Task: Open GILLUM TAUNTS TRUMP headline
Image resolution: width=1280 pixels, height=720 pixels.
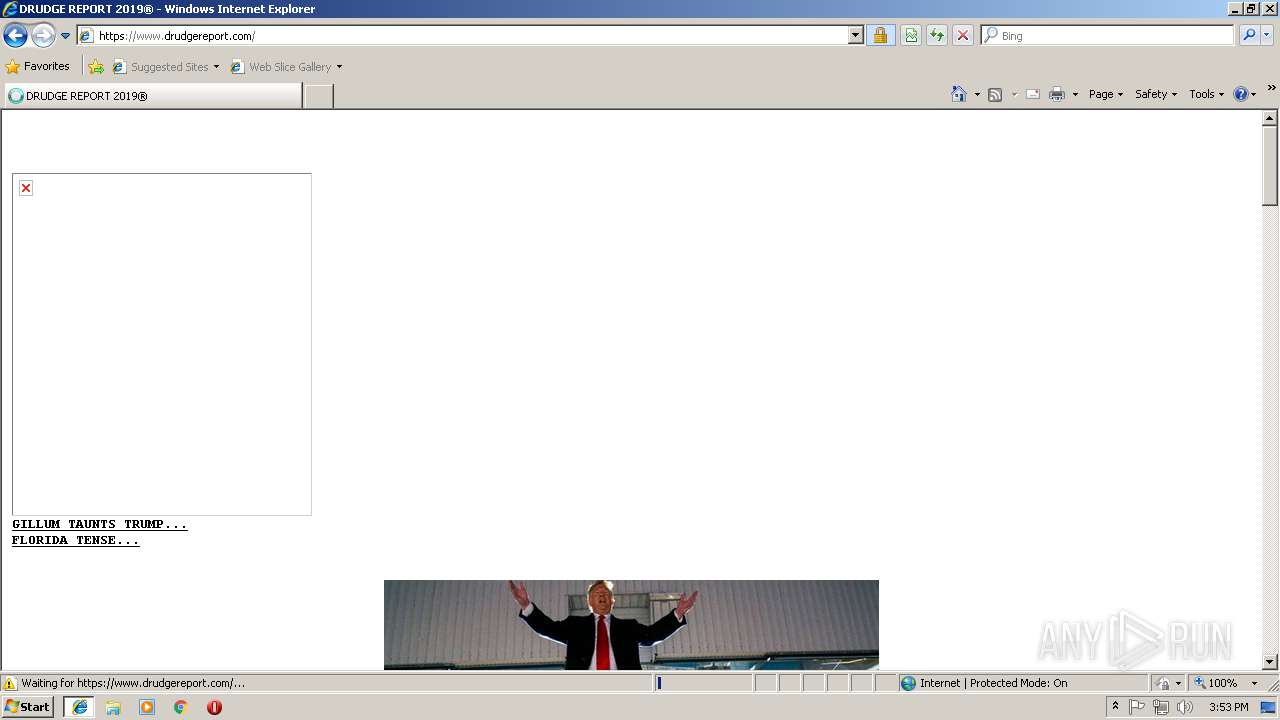Action: [x=99, y=524]
